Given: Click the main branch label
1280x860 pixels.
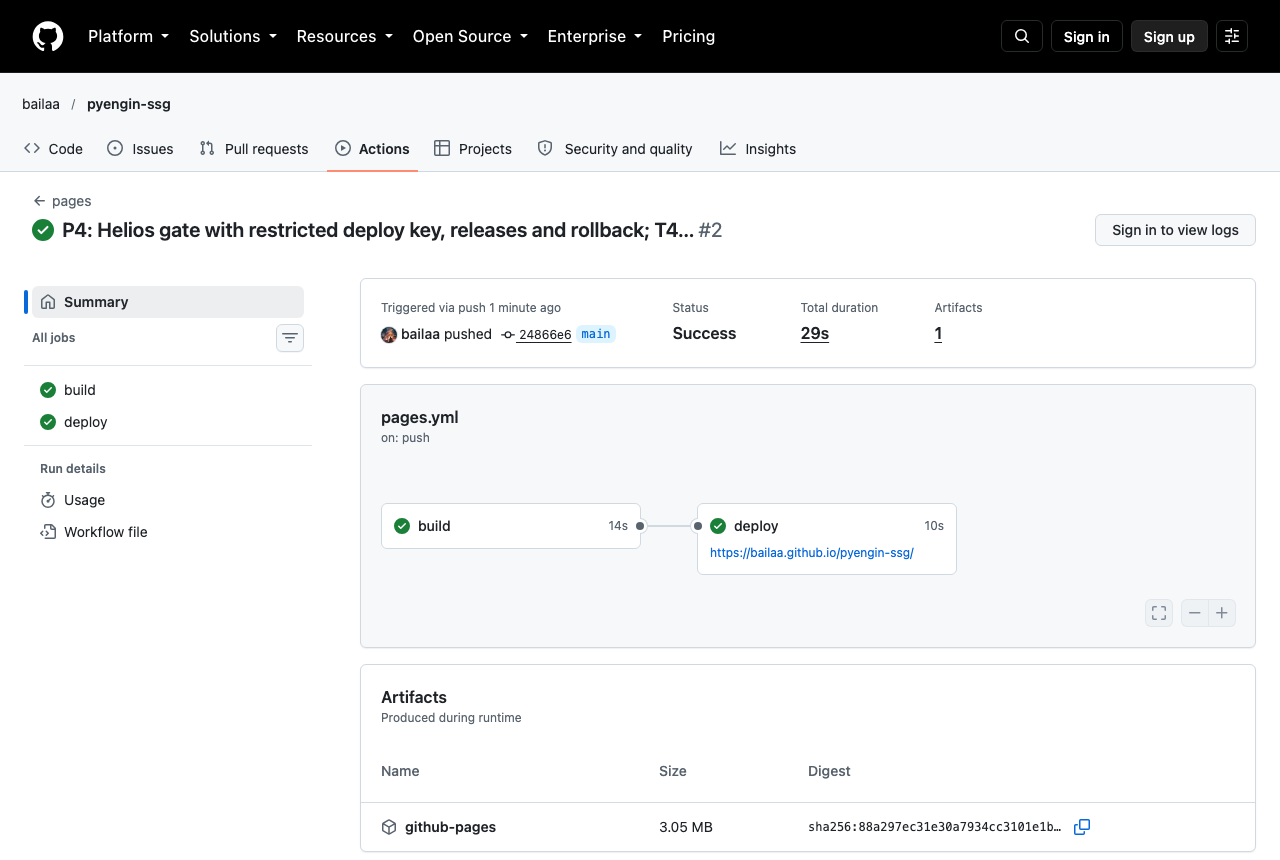Looking at the screenshot, I should (x=596, y=334).
